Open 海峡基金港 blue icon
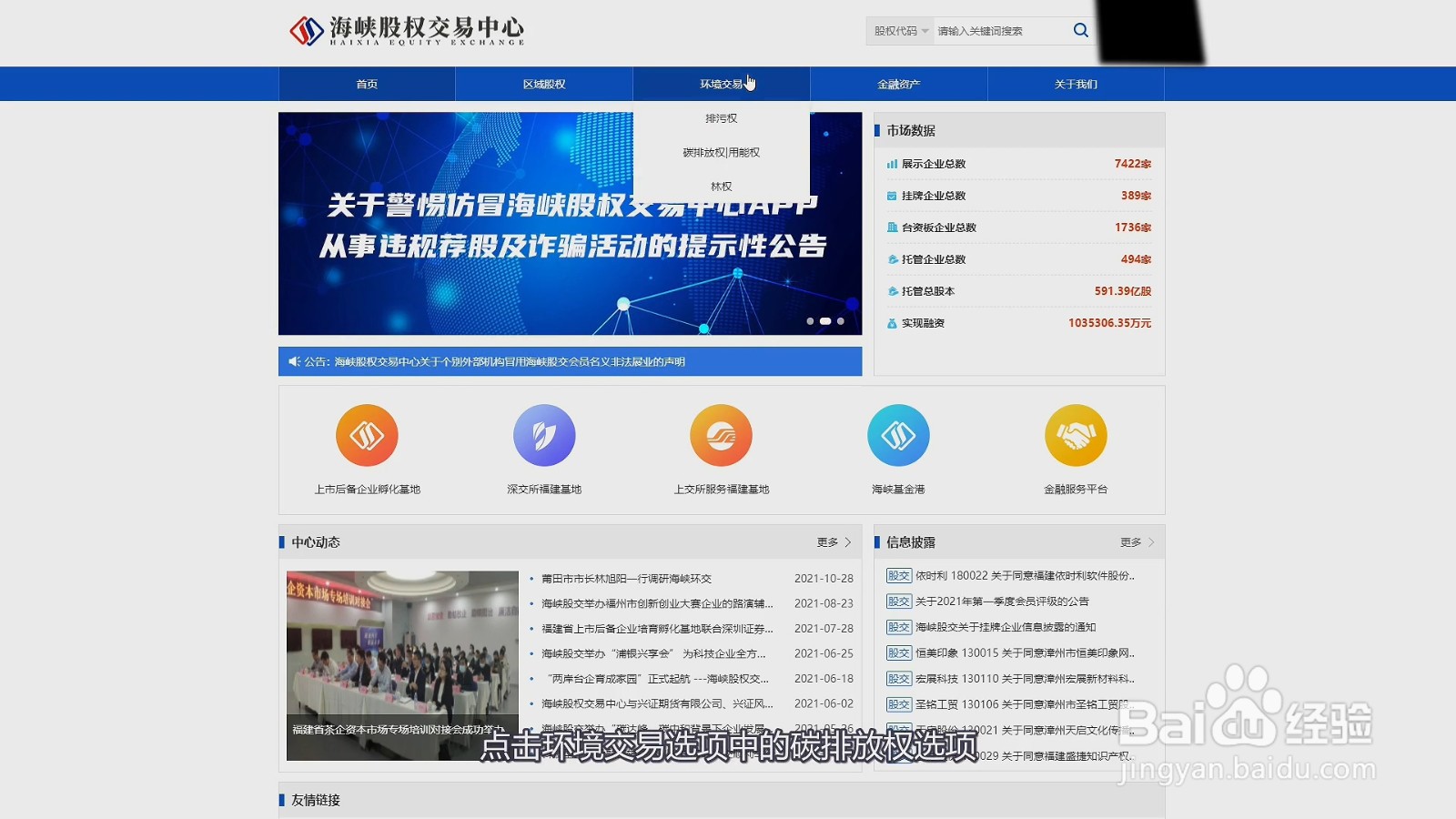This screenshot has width=1456, height=819. (x=899, y=435)
